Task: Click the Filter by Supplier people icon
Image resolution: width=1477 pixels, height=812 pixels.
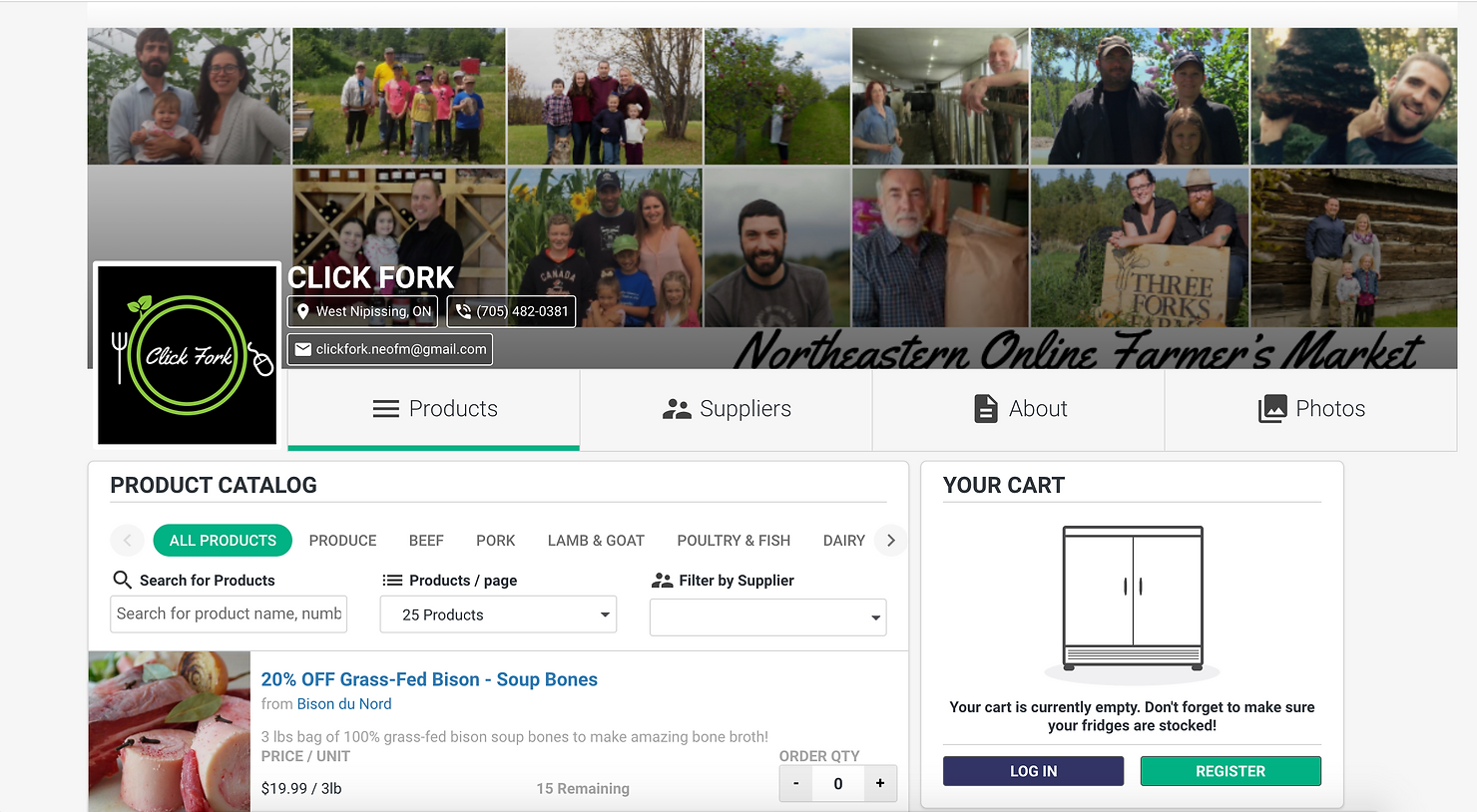Action: 662,580
